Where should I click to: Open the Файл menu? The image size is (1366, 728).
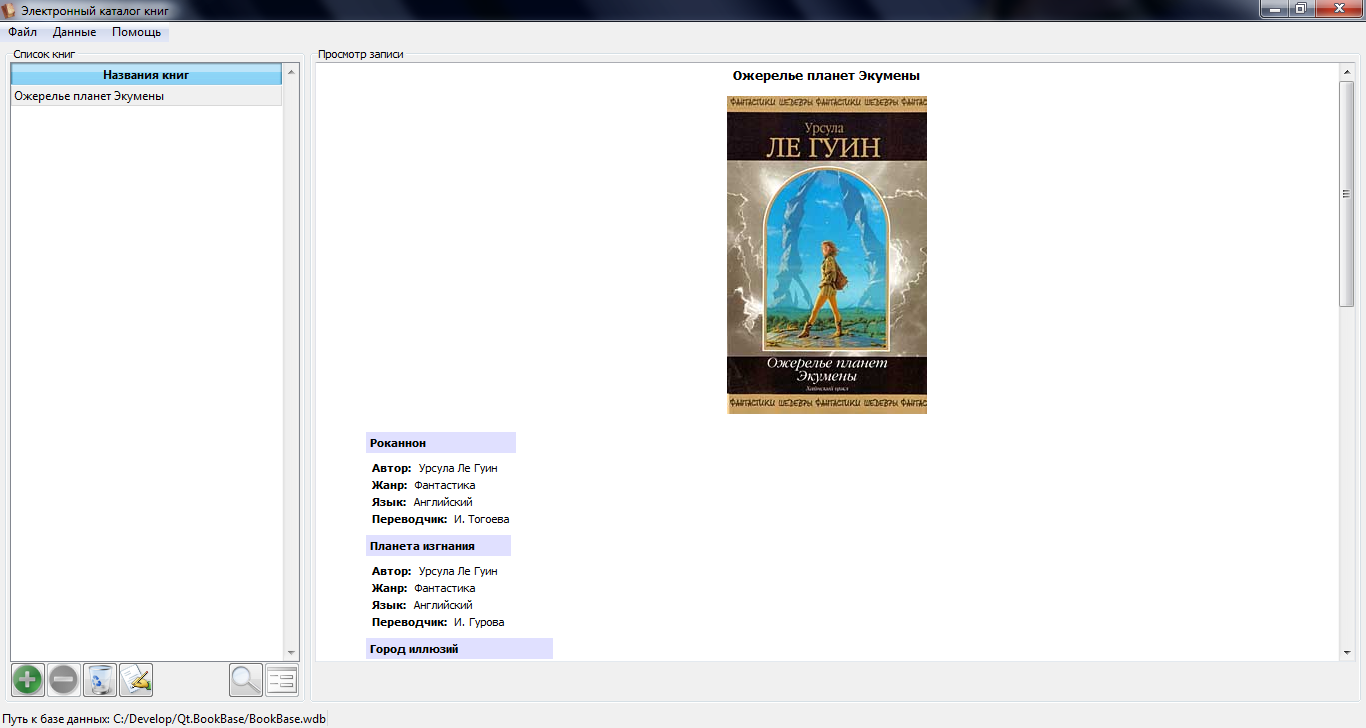pos(22,32)
